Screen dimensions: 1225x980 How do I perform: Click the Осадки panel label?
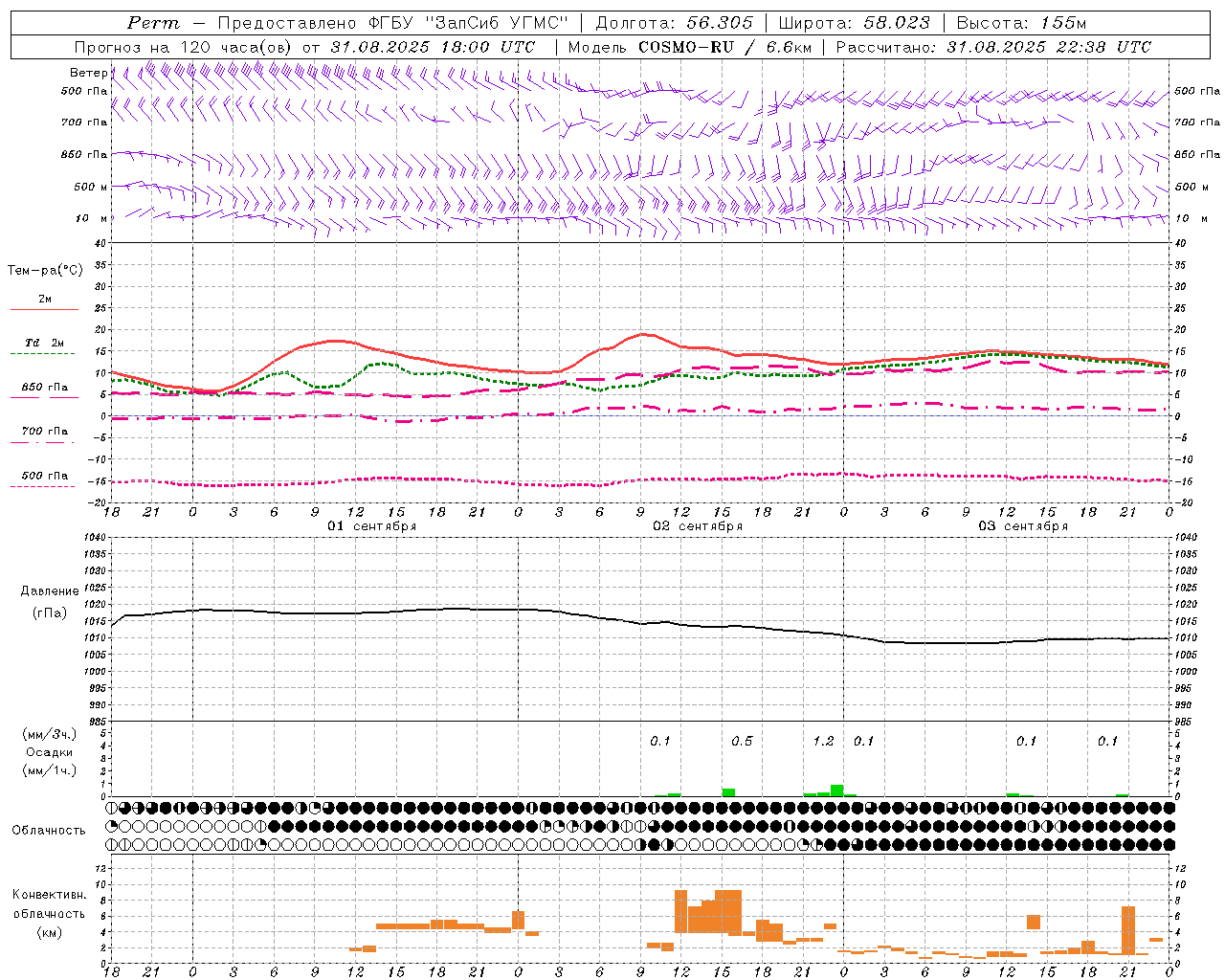(49, 752)
